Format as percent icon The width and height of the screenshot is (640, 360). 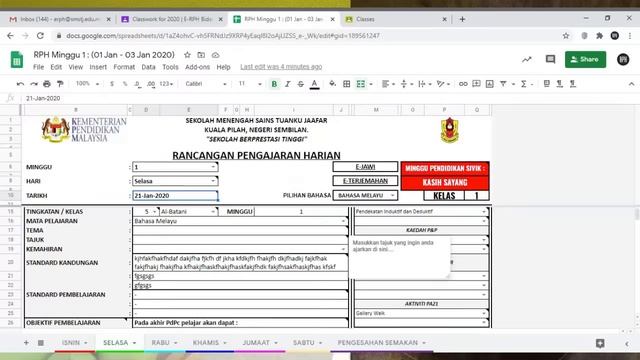(125, 84)
